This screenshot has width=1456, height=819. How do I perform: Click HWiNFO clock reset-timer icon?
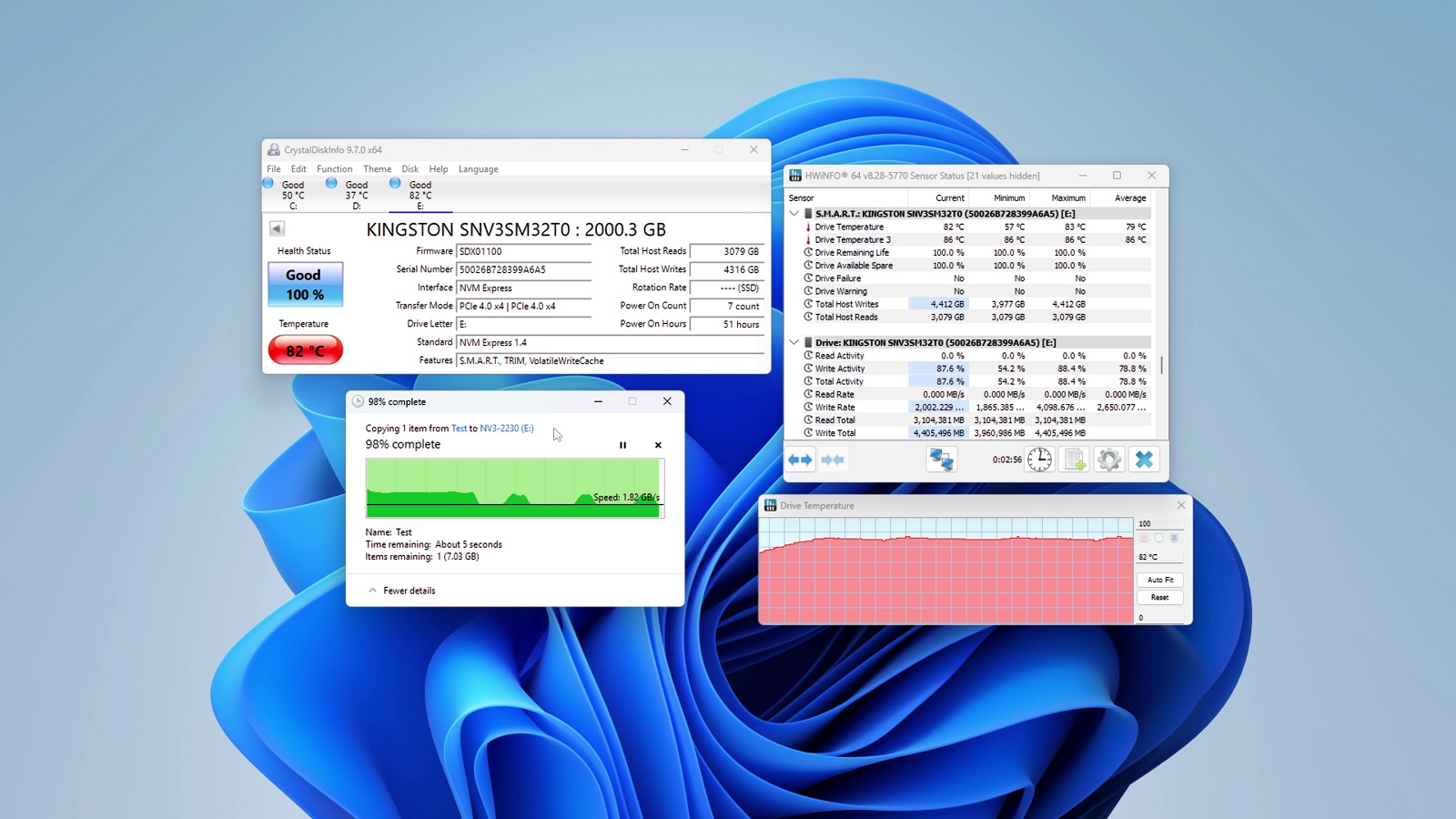pos(1039,460)
